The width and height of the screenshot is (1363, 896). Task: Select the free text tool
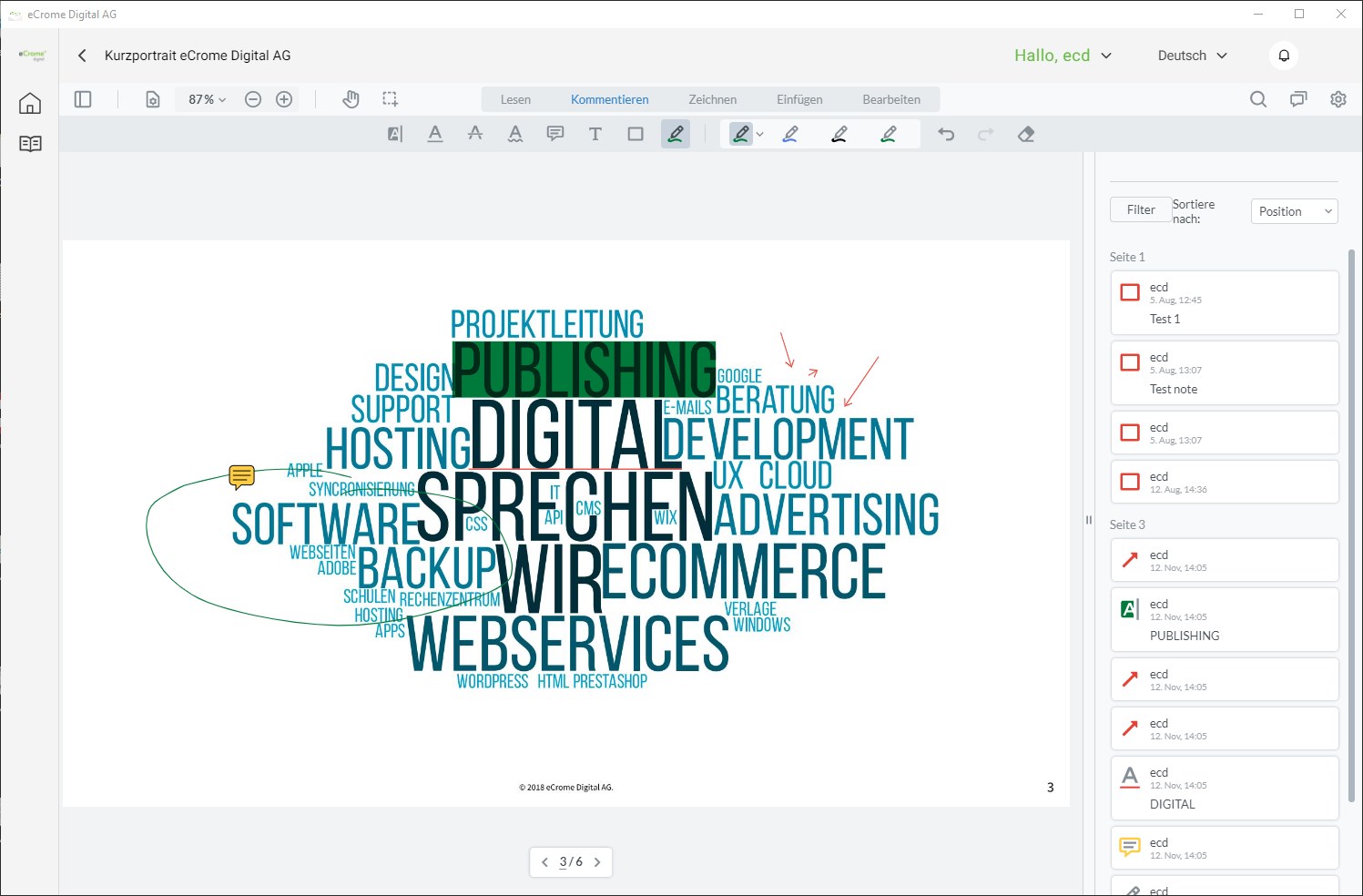tap(595, 135)
